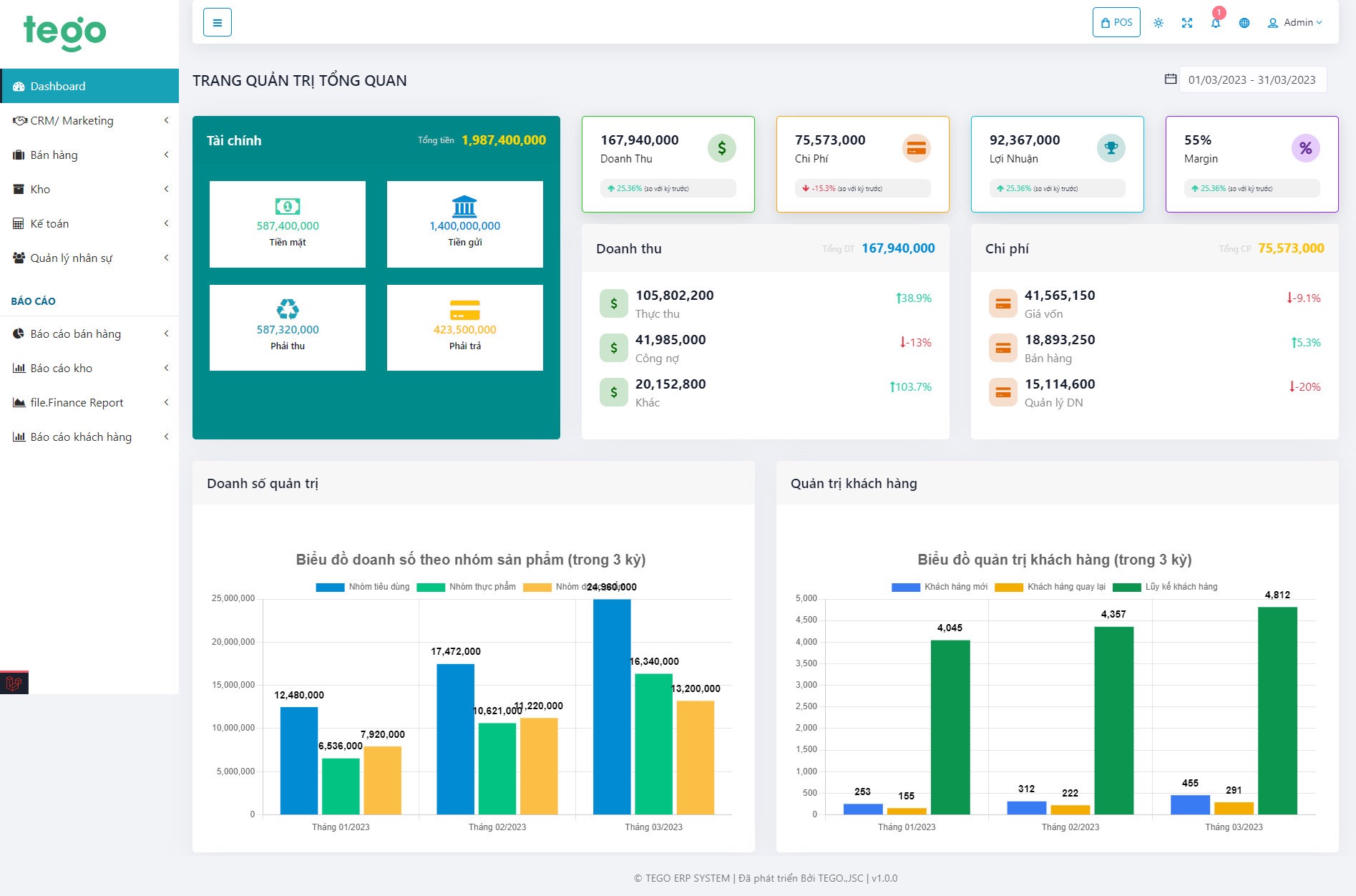
Task: Toggle Nhóm thực phẩm legend swatch
Action: coord(431,587)
